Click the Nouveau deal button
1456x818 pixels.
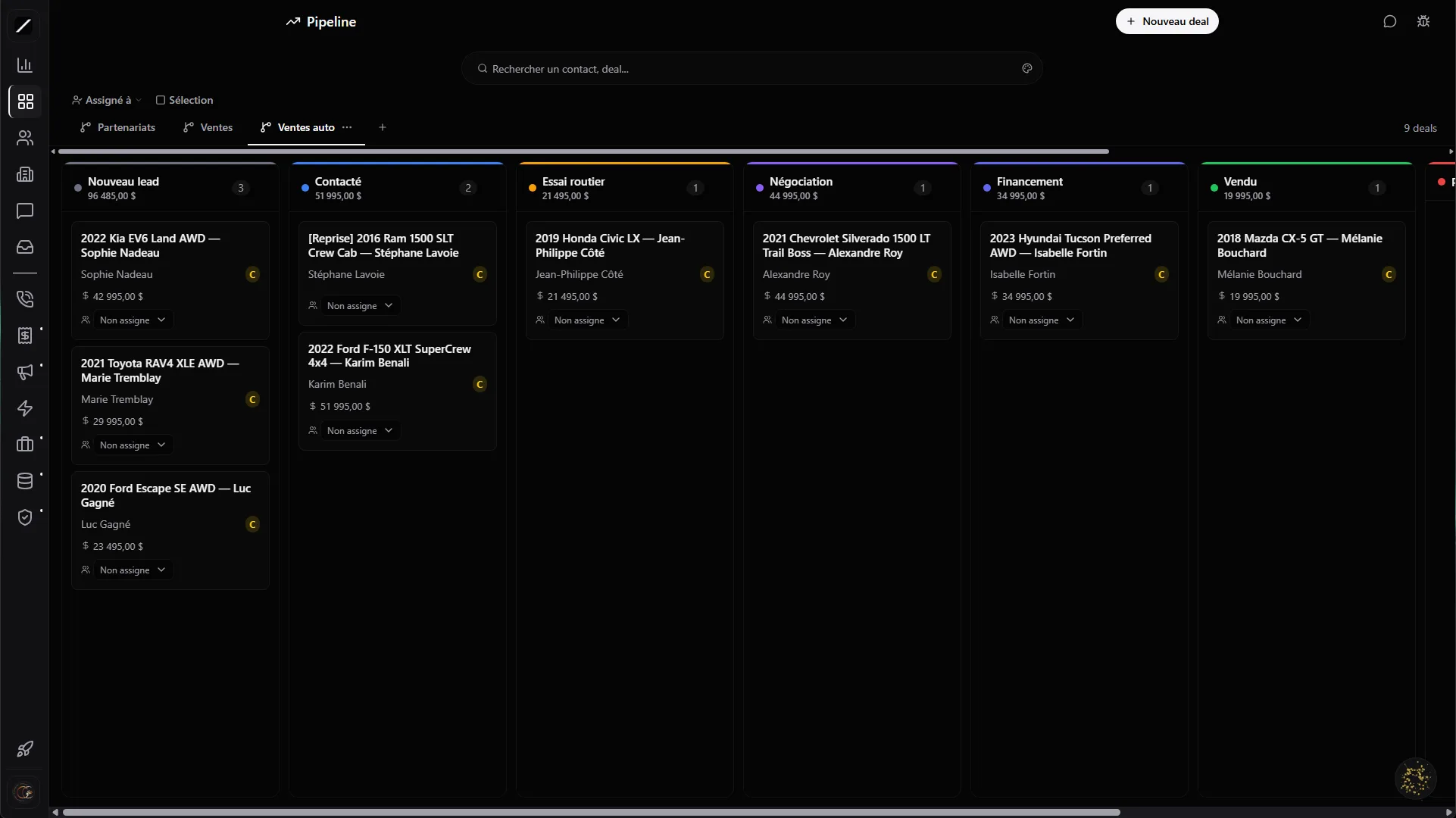tap(1167, 21)
